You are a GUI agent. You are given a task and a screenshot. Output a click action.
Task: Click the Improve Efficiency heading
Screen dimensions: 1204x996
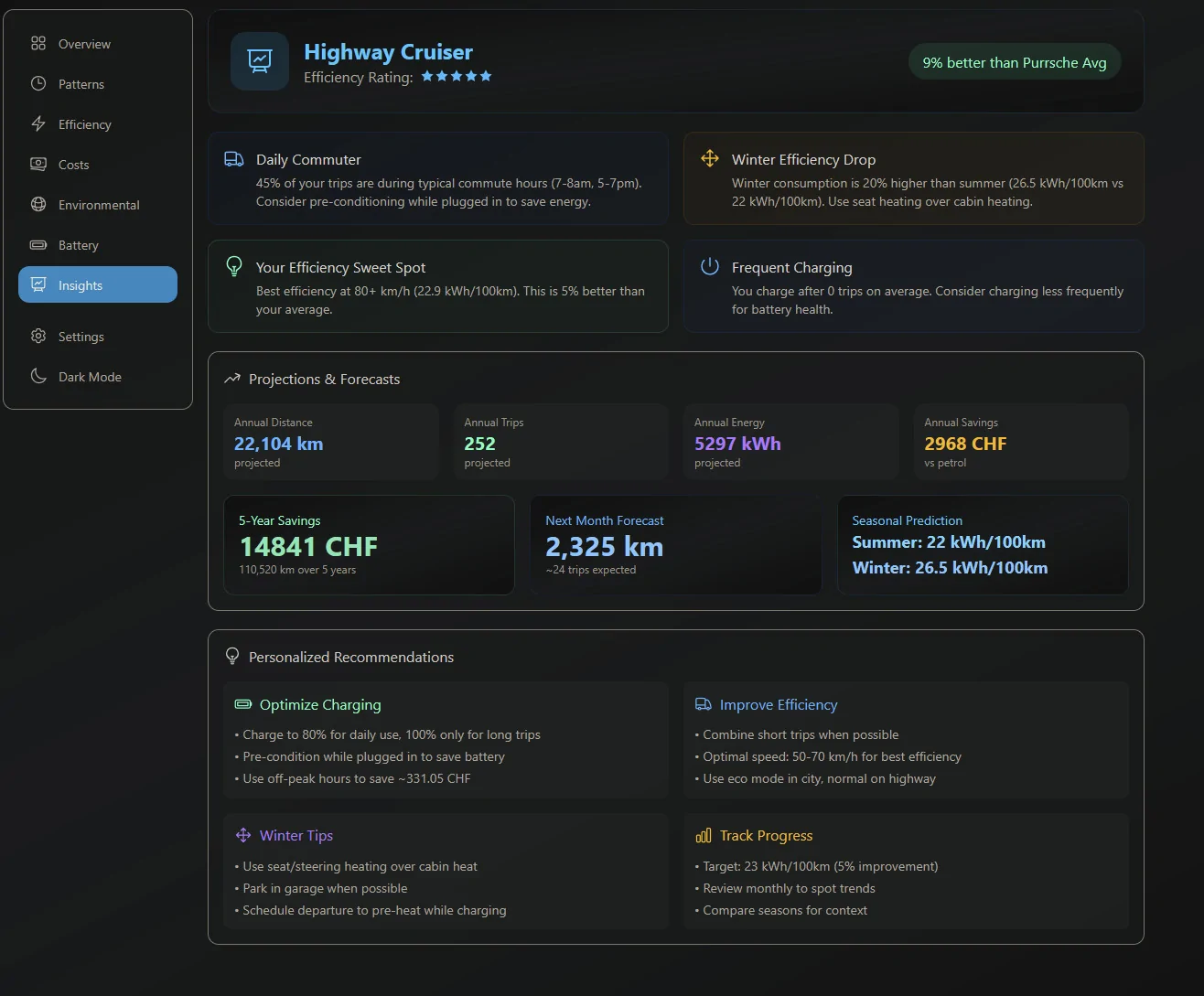coord(779,704)
